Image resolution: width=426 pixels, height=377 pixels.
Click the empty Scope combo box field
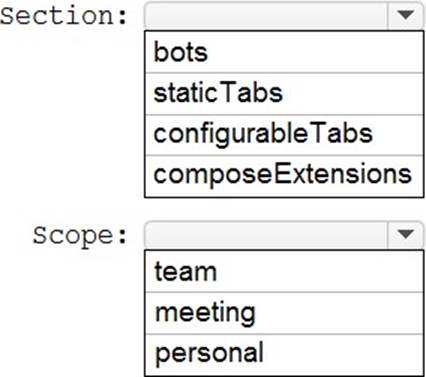[266, 234]
